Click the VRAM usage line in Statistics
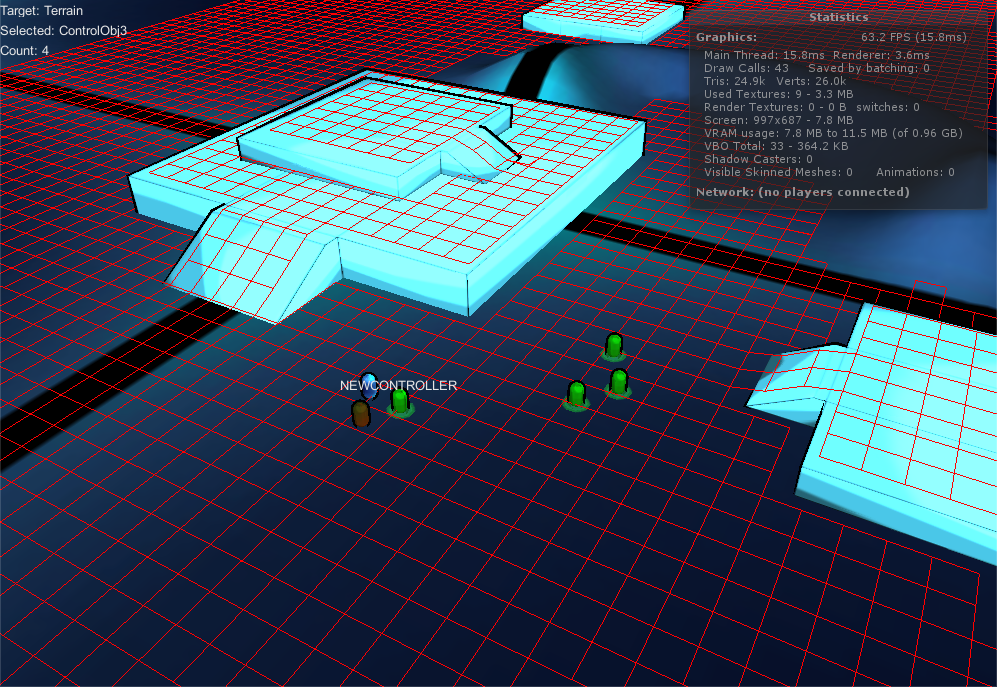Viewport: 997px width, 687px height. pyautogui.click(x=833, y=133)
